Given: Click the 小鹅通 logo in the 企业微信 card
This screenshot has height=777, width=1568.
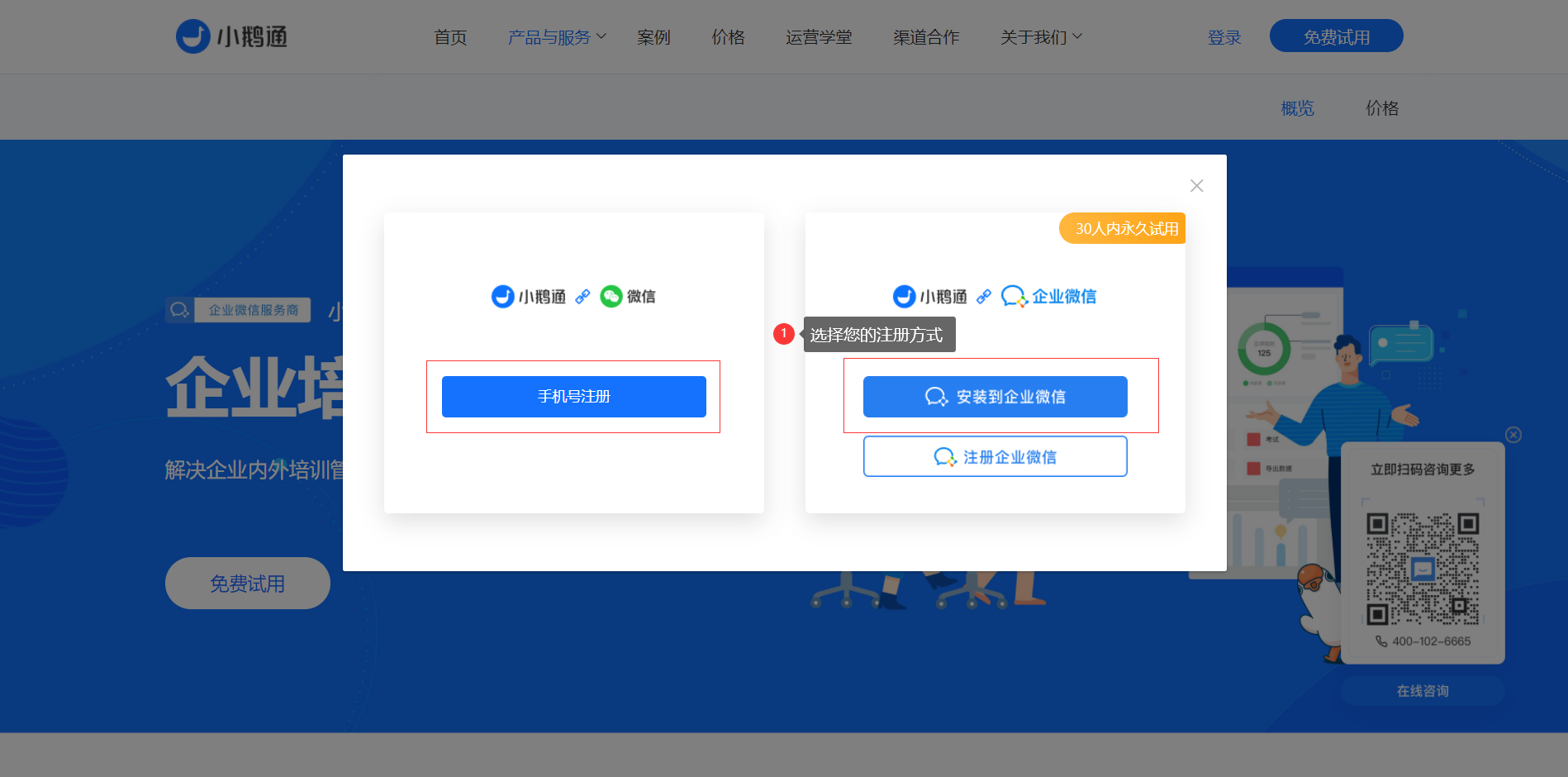Looking at the screenshot, I should click(x=930, y=297).
